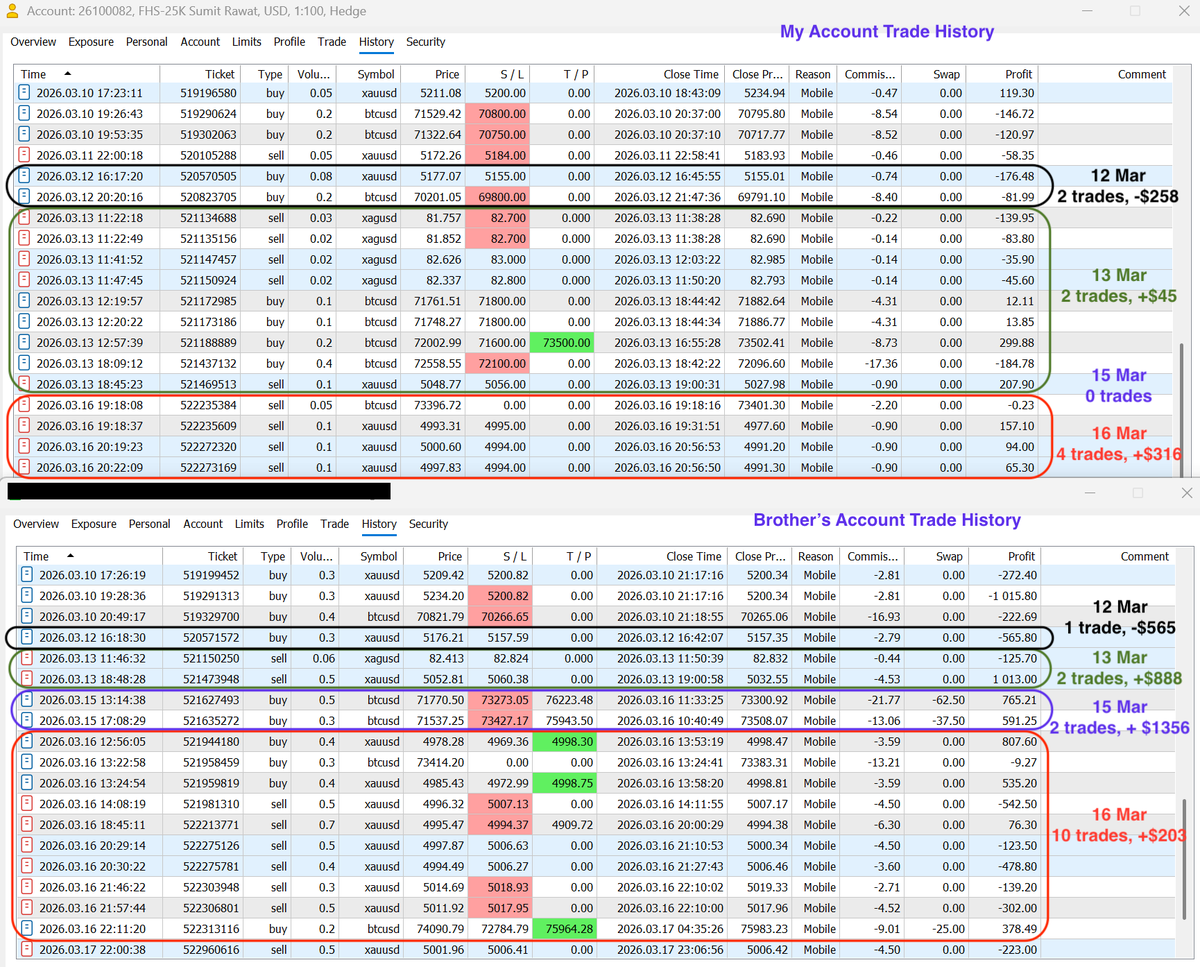This screenshot has width=1200, height=967.
Task: Click the green T/P cell 73500.00
Action: pos(560,342)
